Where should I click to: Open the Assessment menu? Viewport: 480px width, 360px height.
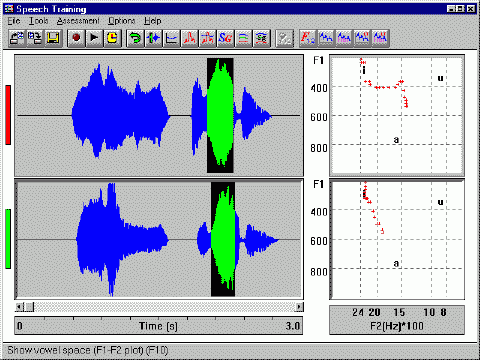[78, 21]
